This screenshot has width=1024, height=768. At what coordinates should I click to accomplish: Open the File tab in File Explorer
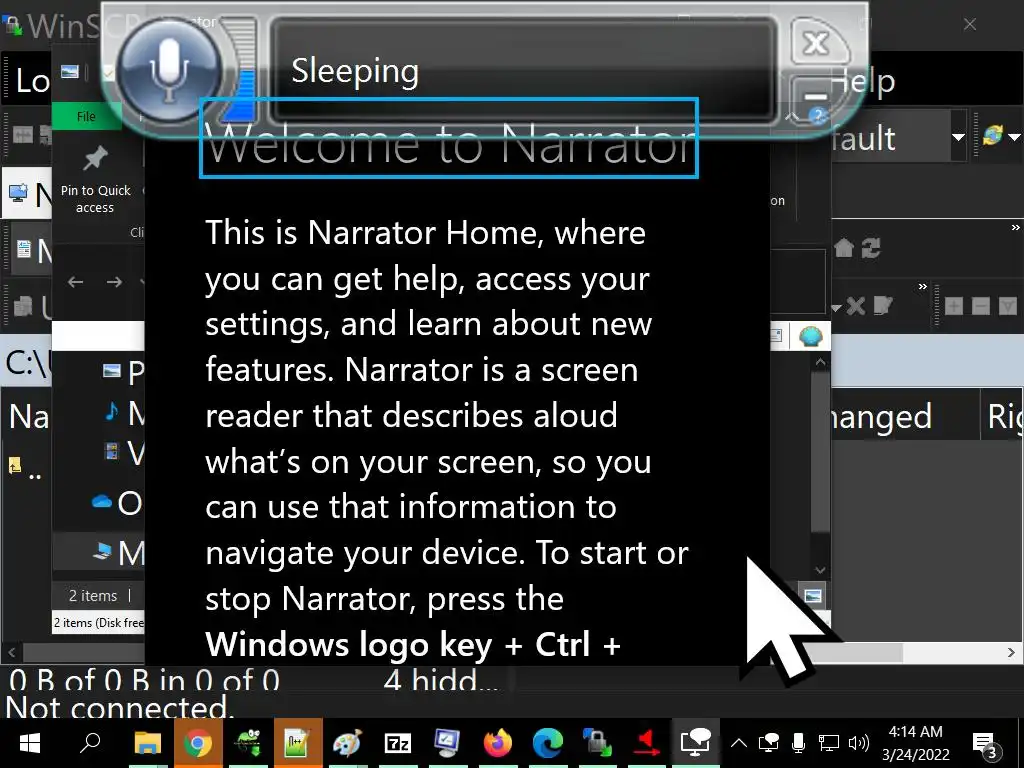pos(86,116)
